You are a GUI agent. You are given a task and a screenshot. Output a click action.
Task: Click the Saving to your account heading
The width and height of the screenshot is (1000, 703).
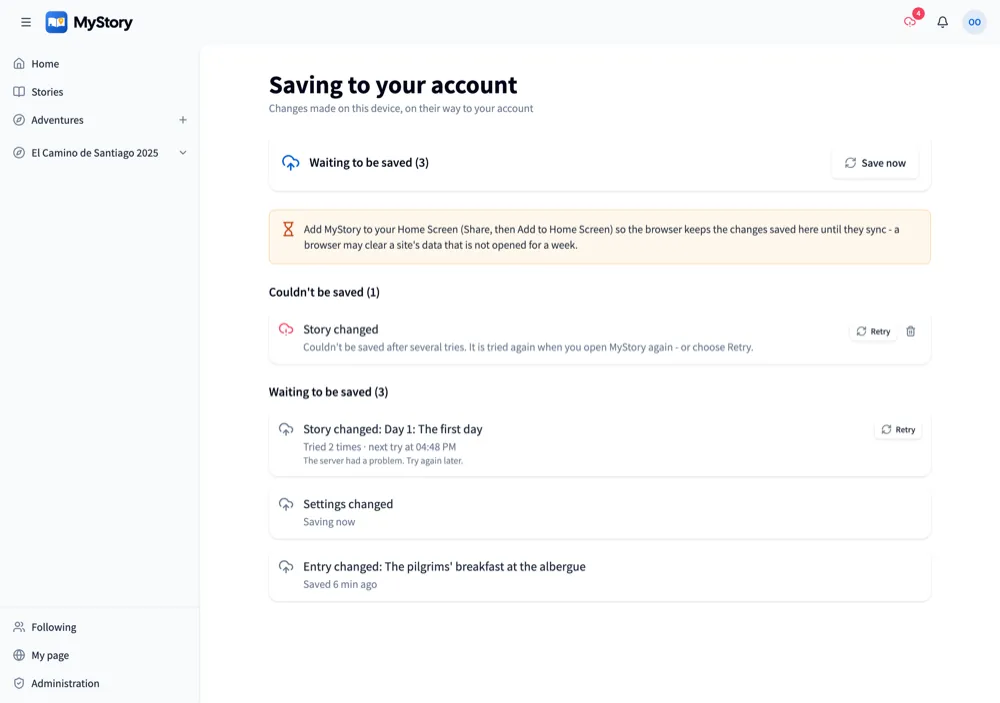393,85
